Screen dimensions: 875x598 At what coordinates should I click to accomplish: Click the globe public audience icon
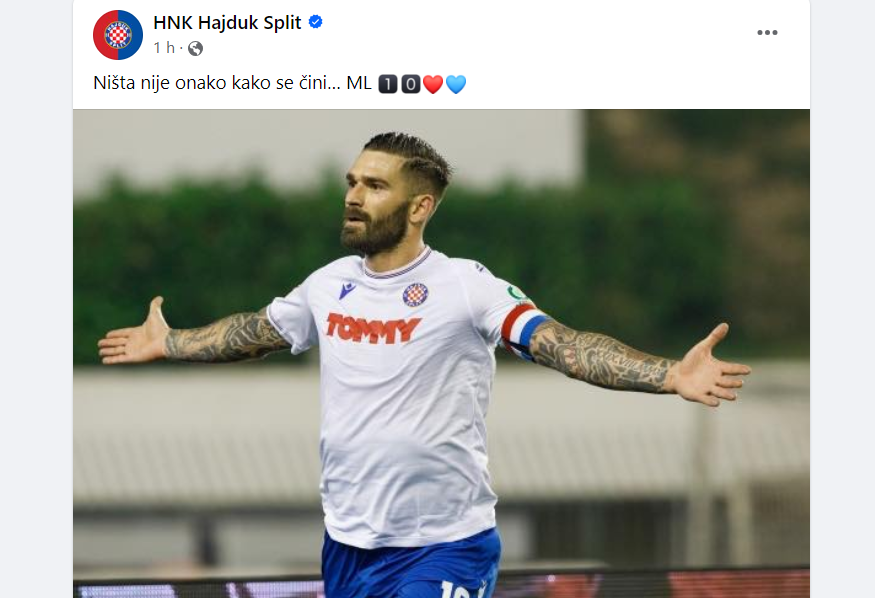(195, 49)
